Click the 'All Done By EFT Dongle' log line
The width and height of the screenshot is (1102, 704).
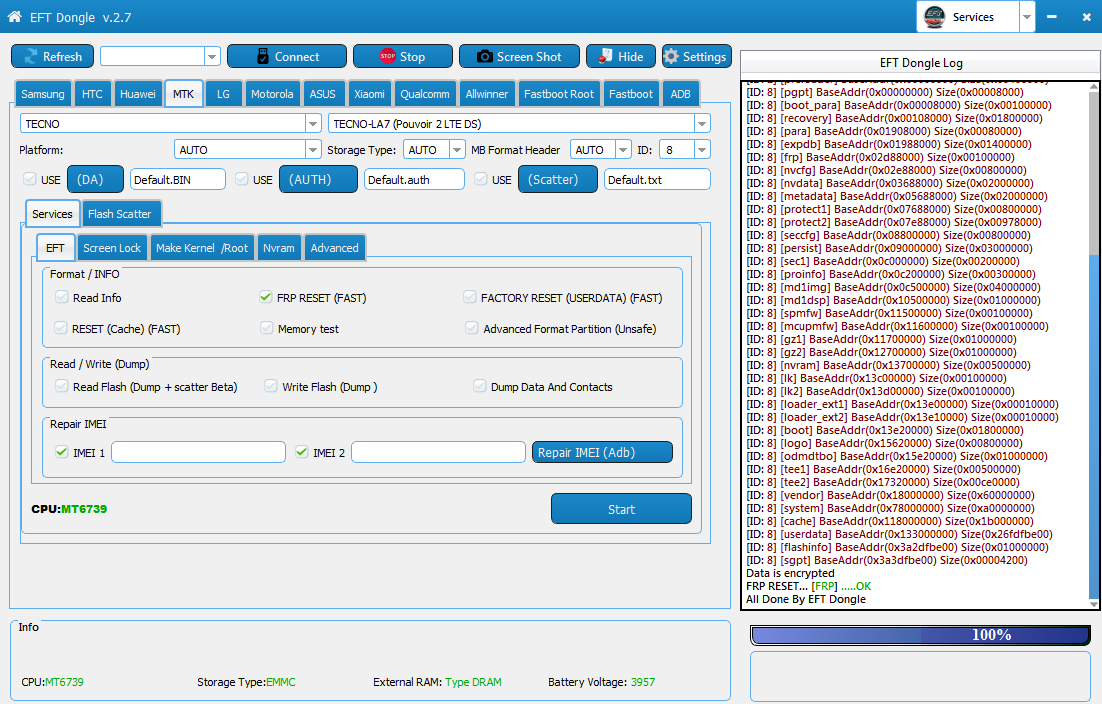tap(805, 599)
